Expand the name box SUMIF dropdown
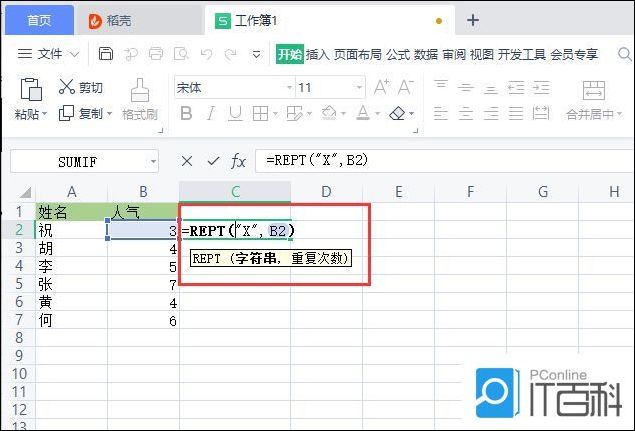This screenshot has width=635, height=431. click(x=153, y=162)
